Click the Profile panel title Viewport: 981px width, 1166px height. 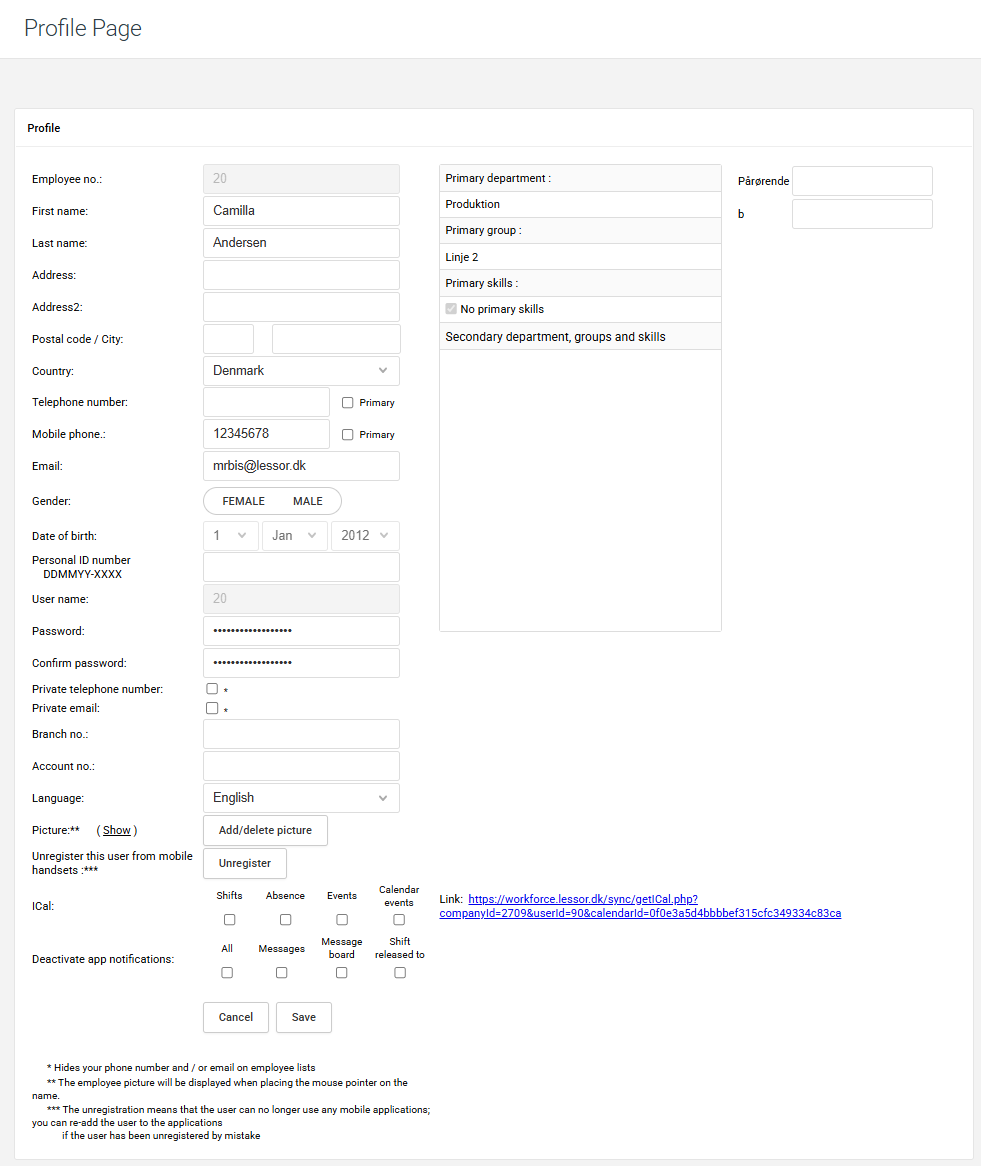coord(44,128)
